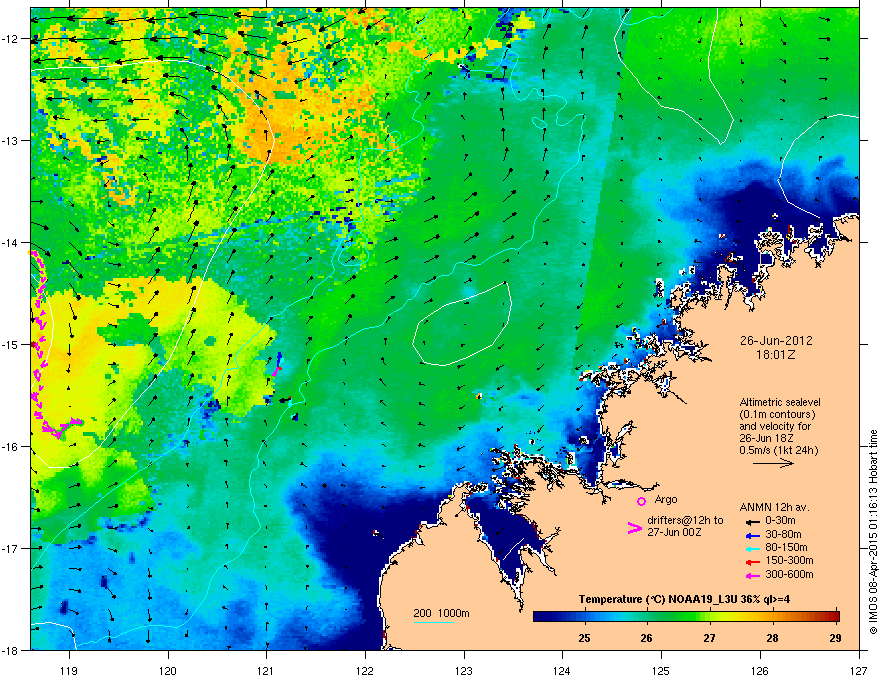Click the longitude axis label 123

(464, 671)
